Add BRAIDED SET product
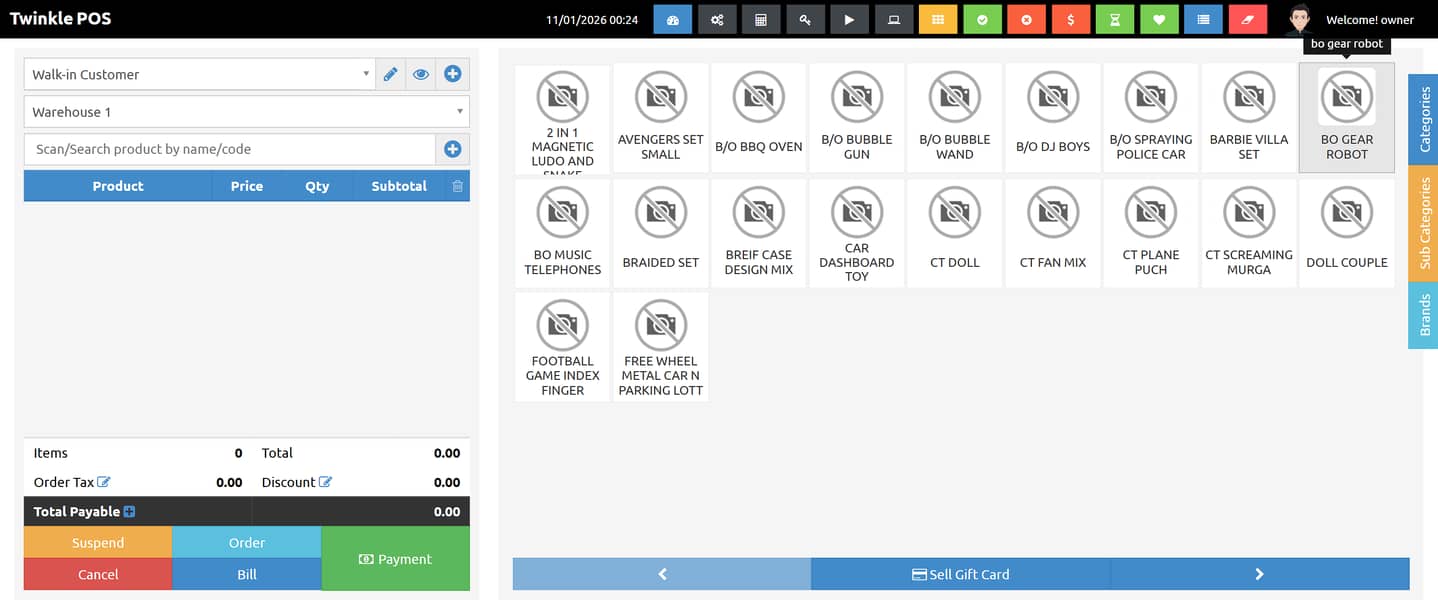The width and height of the screenshot is (1438, 600). point(661,234)
